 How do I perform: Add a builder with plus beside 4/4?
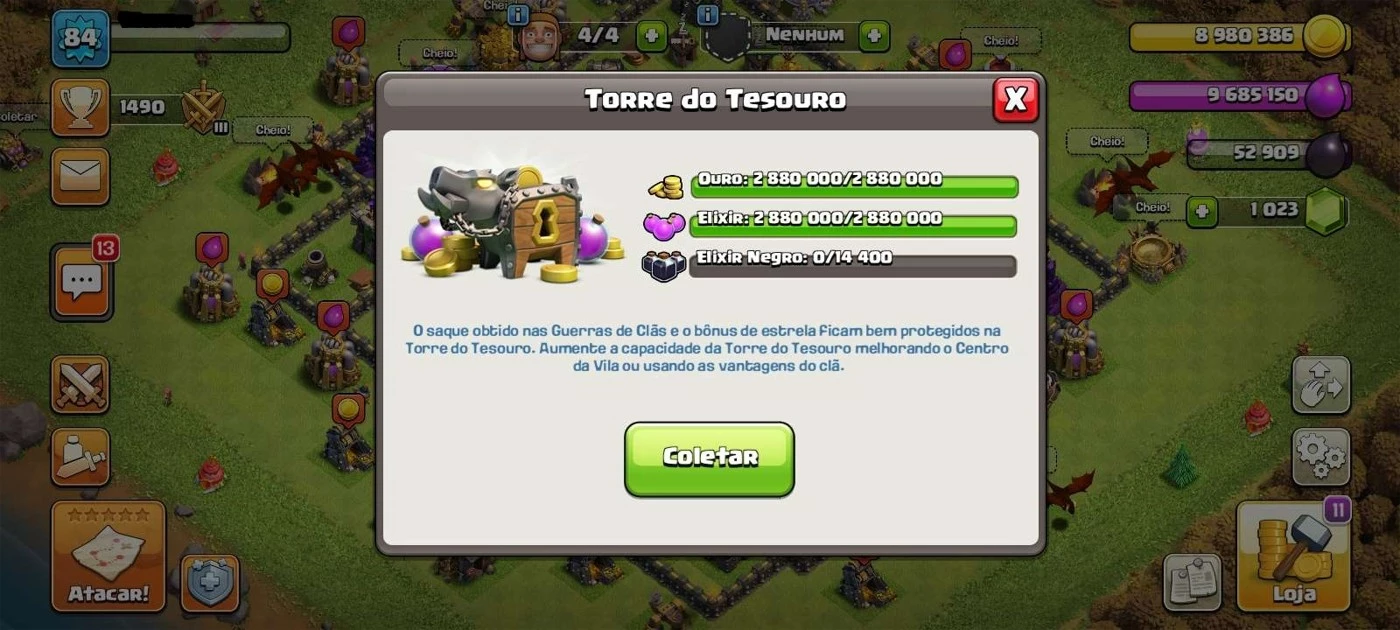651,36
